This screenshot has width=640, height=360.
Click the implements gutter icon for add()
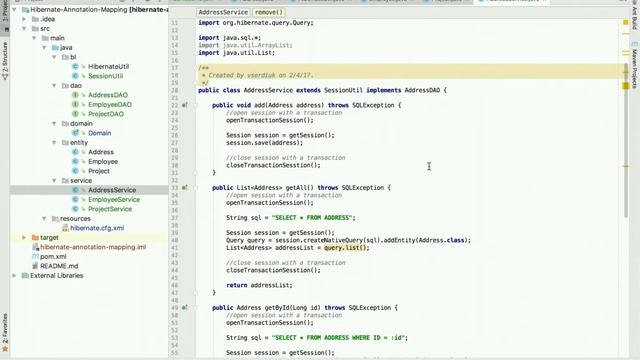pyautogui.click(x=184, y=105)
